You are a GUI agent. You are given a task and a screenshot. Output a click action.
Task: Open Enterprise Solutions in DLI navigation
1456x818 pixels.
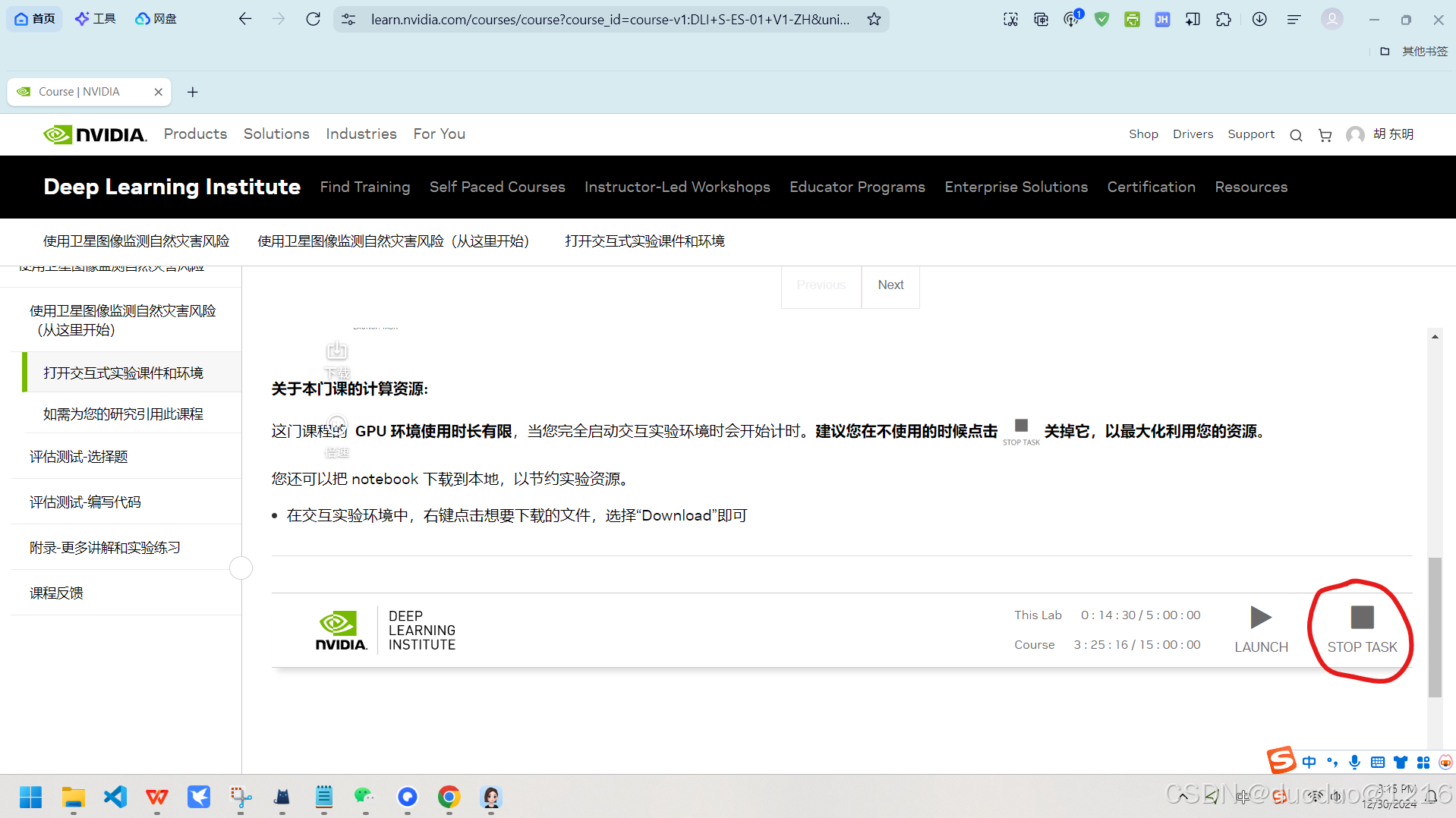click(1016, 187)
